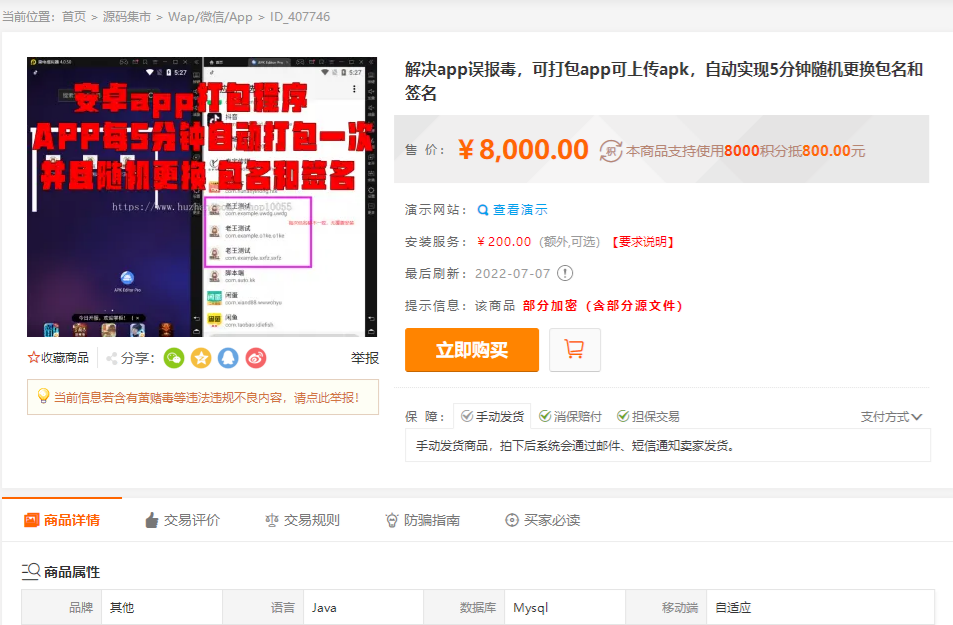953x625 pixels.
Task: Share to Weibo via the red icon
Action: (254, 357)
